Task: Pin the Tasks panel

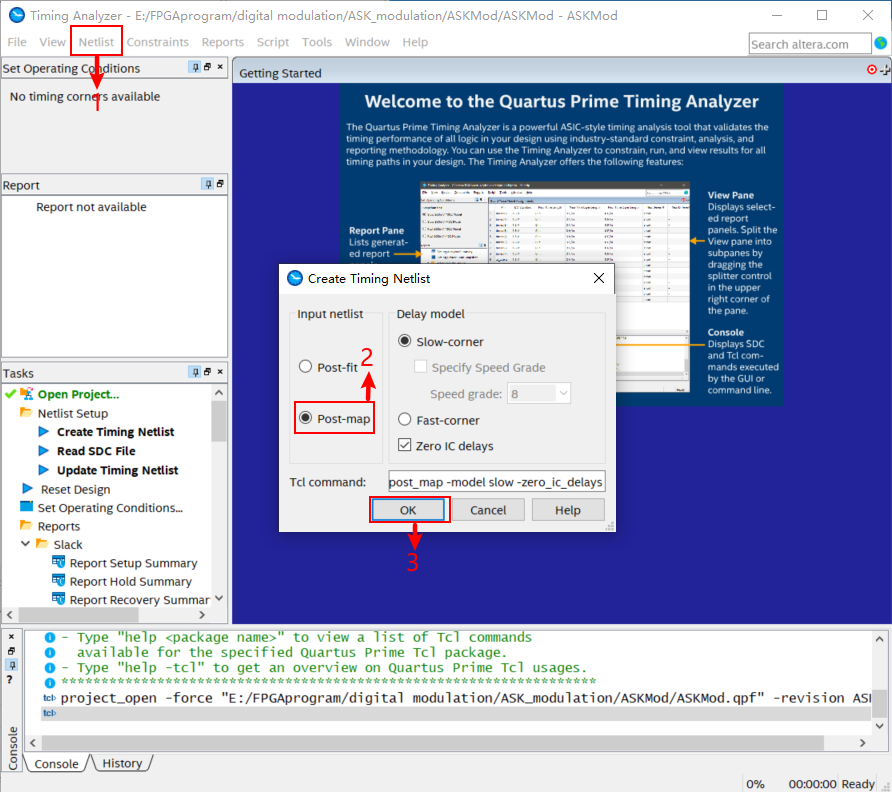Action: click(x=193, y=372)
